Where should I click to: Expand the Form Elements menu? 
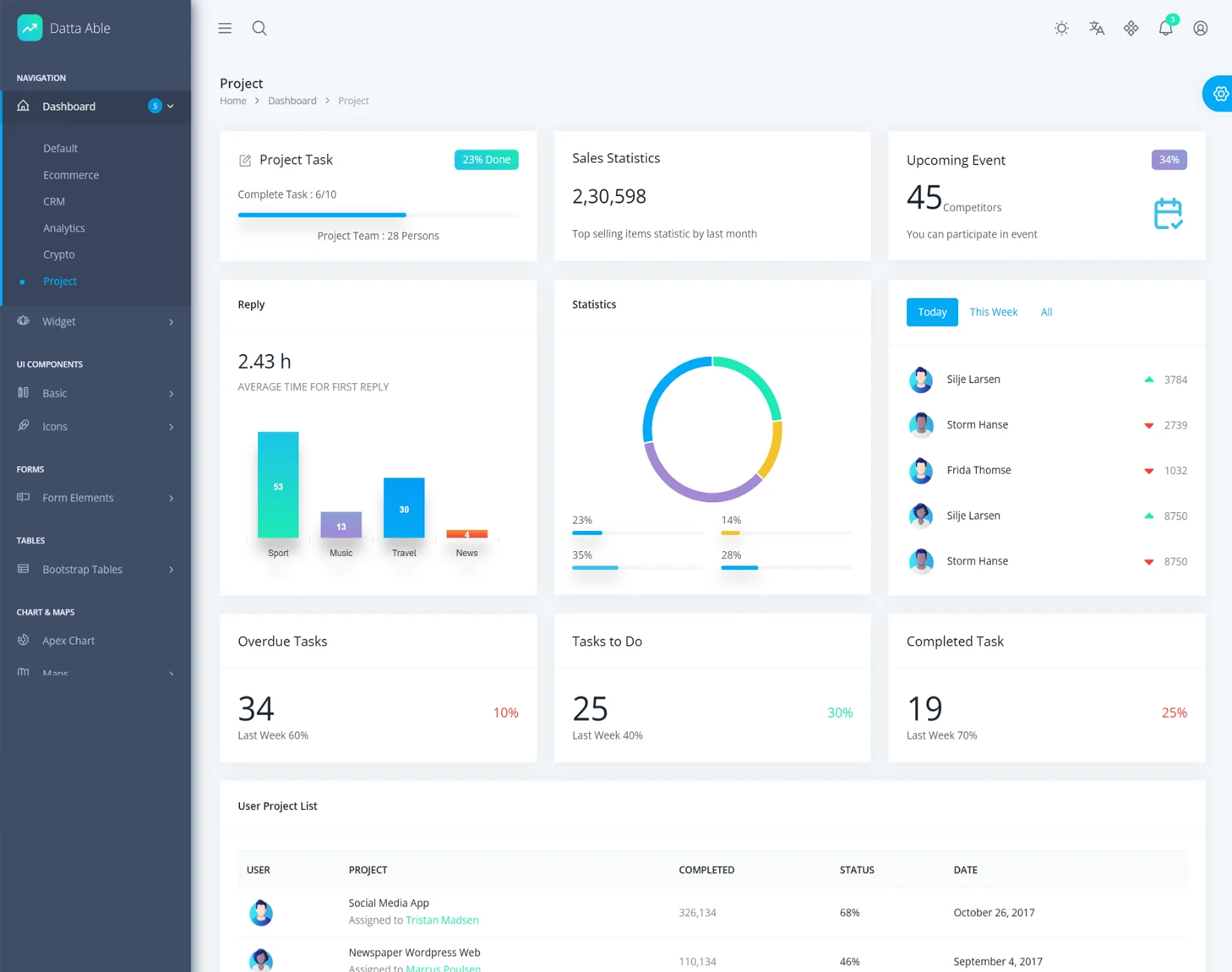pyautogui.click(x=95, y=498)
